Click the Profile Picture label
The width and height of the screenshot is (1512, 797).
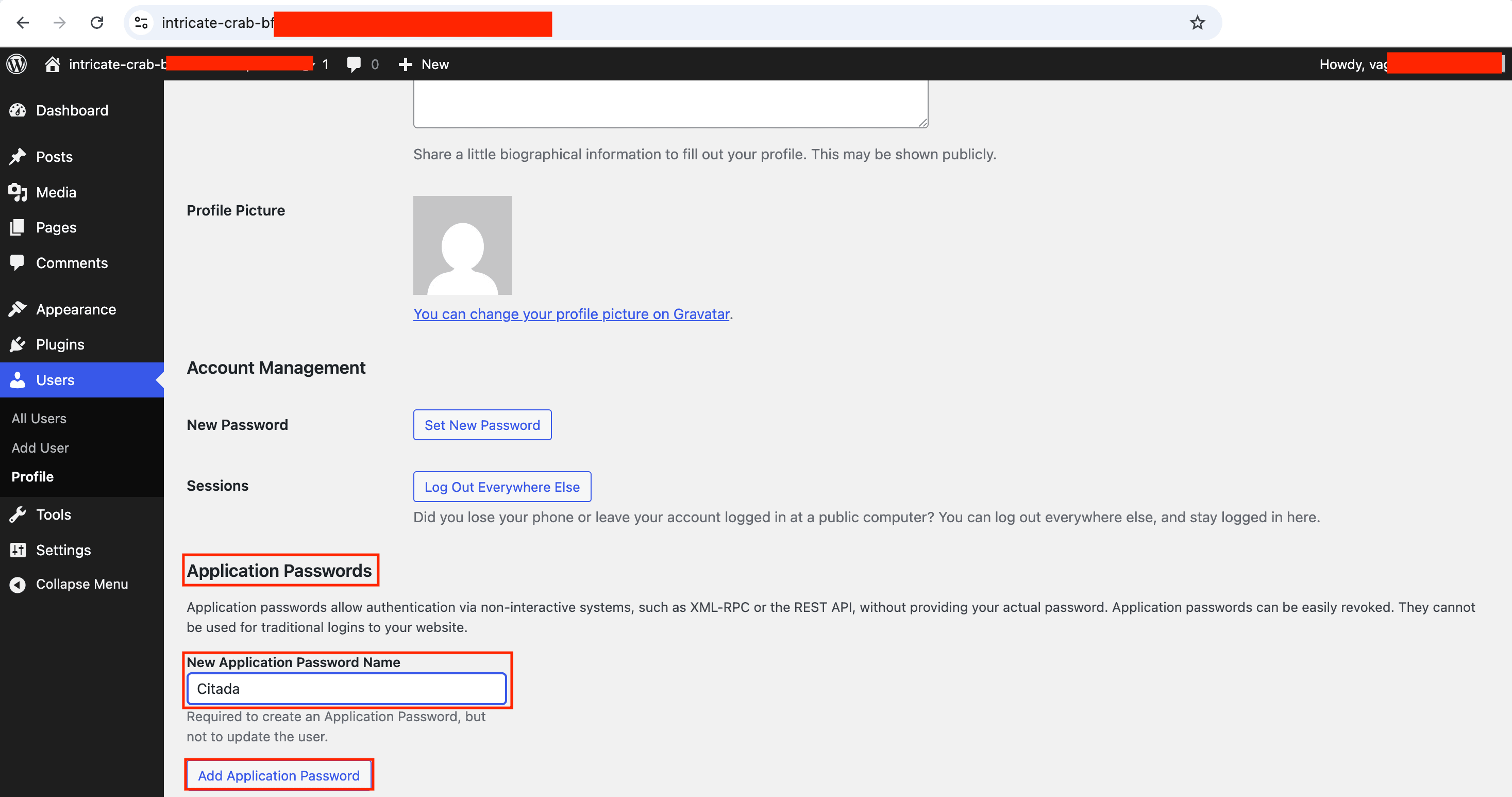pyautogui.click(x=236, y=210)
